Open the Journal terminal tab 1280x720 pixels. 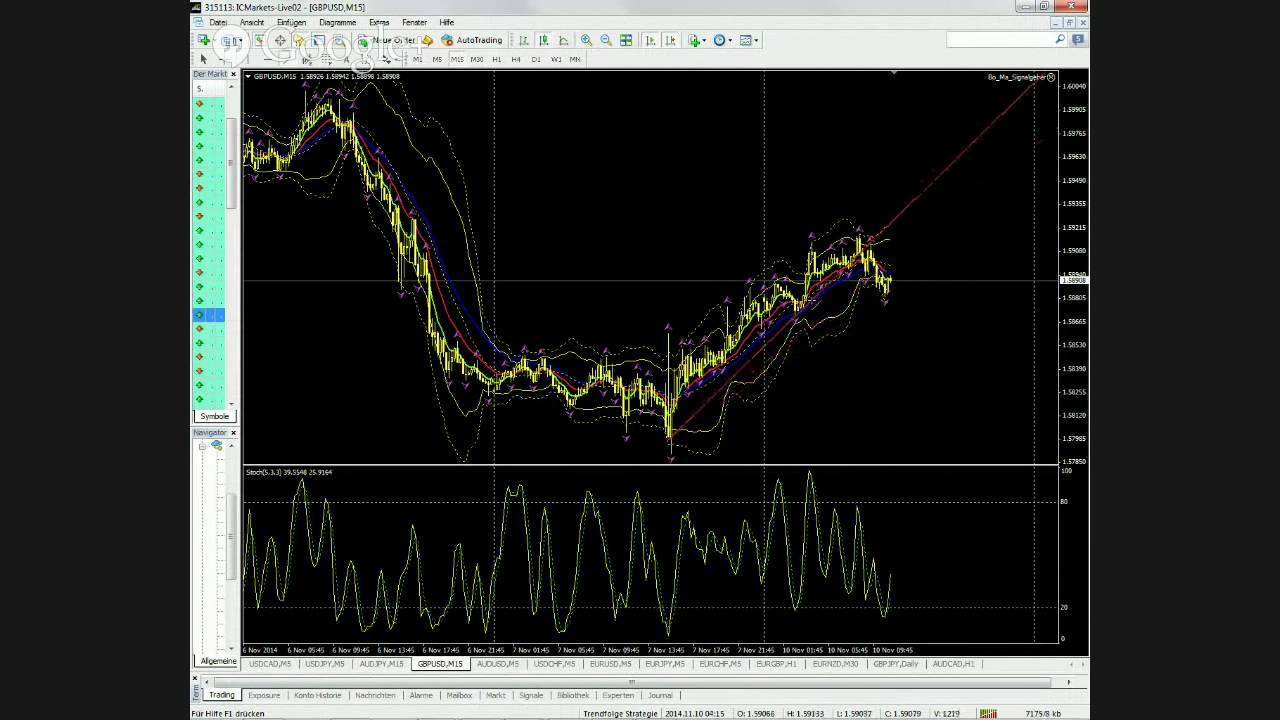(660, 695)
